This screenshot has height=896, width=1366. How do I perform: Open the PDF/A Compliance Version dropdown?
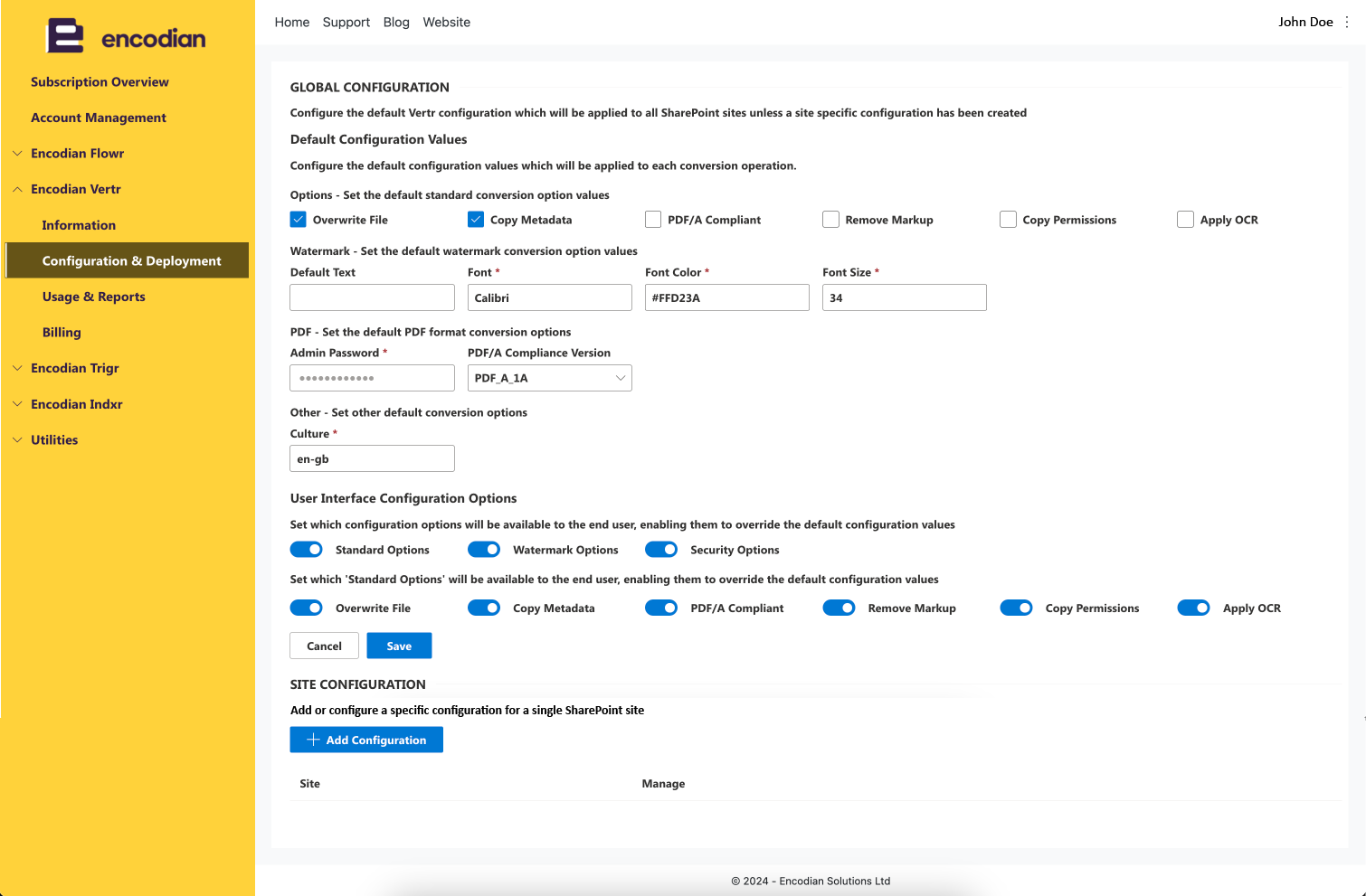pyautogui.click(x=550, y=378)
